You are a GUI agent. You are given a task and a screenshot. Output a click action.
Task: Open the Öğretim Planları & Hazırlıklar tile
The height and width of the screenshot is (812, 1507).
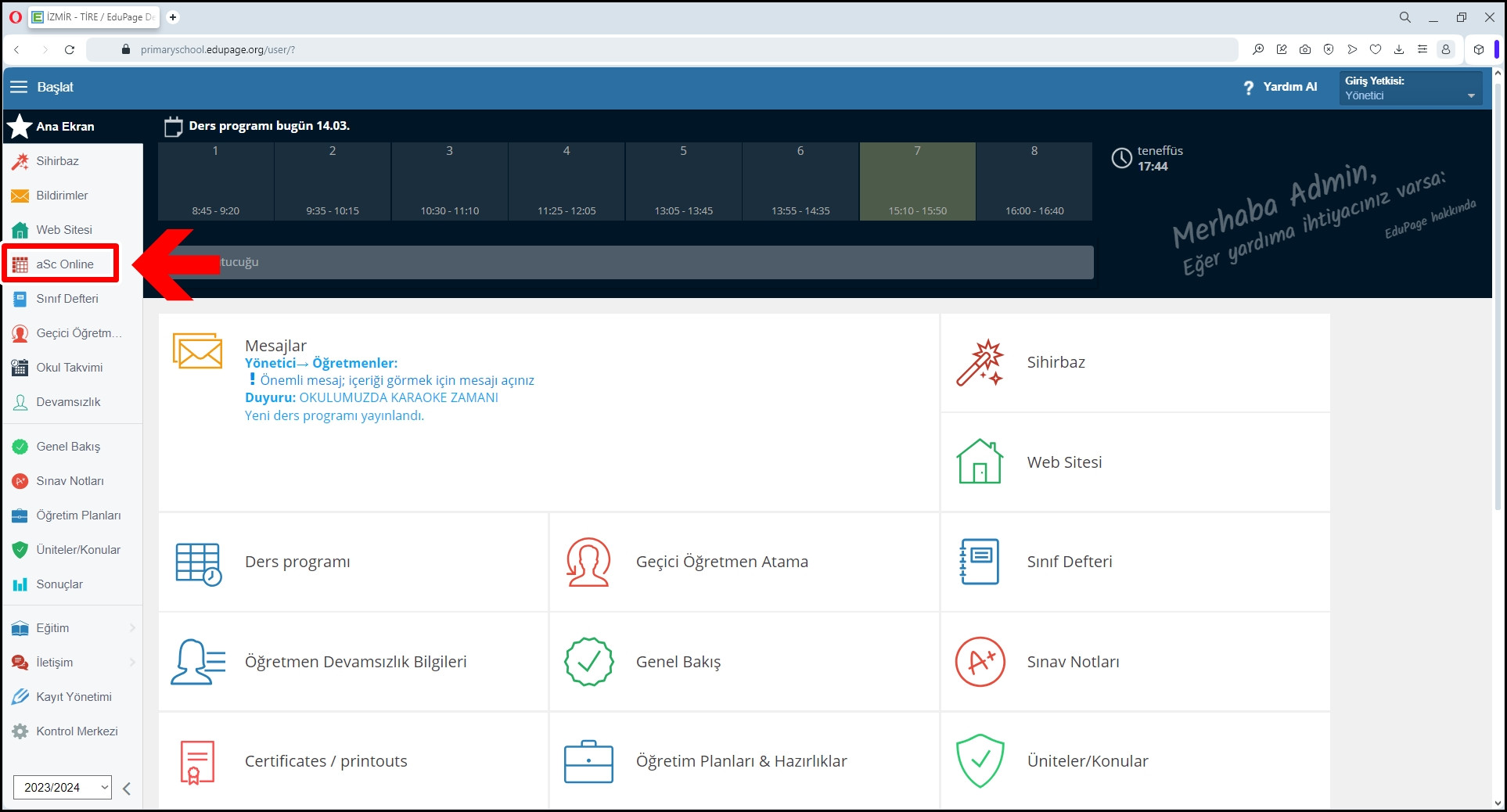coord(744,761)
